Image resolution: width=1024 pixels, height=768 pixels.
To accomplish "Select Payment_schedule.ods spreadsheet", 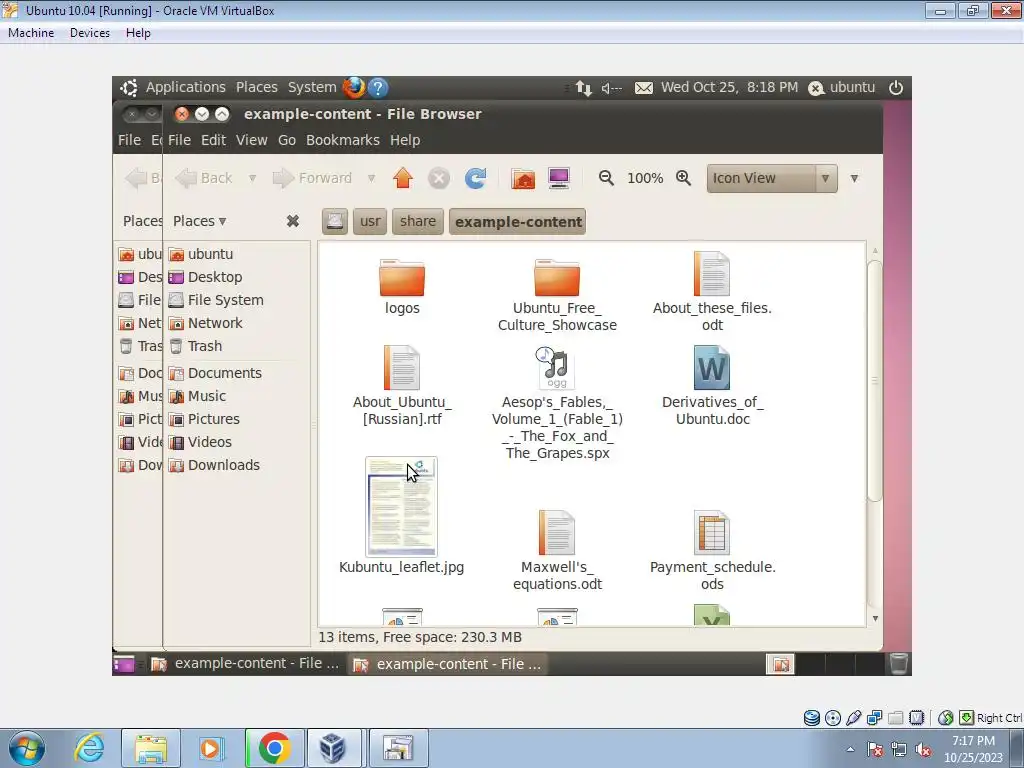I will (x=712, y=551).
